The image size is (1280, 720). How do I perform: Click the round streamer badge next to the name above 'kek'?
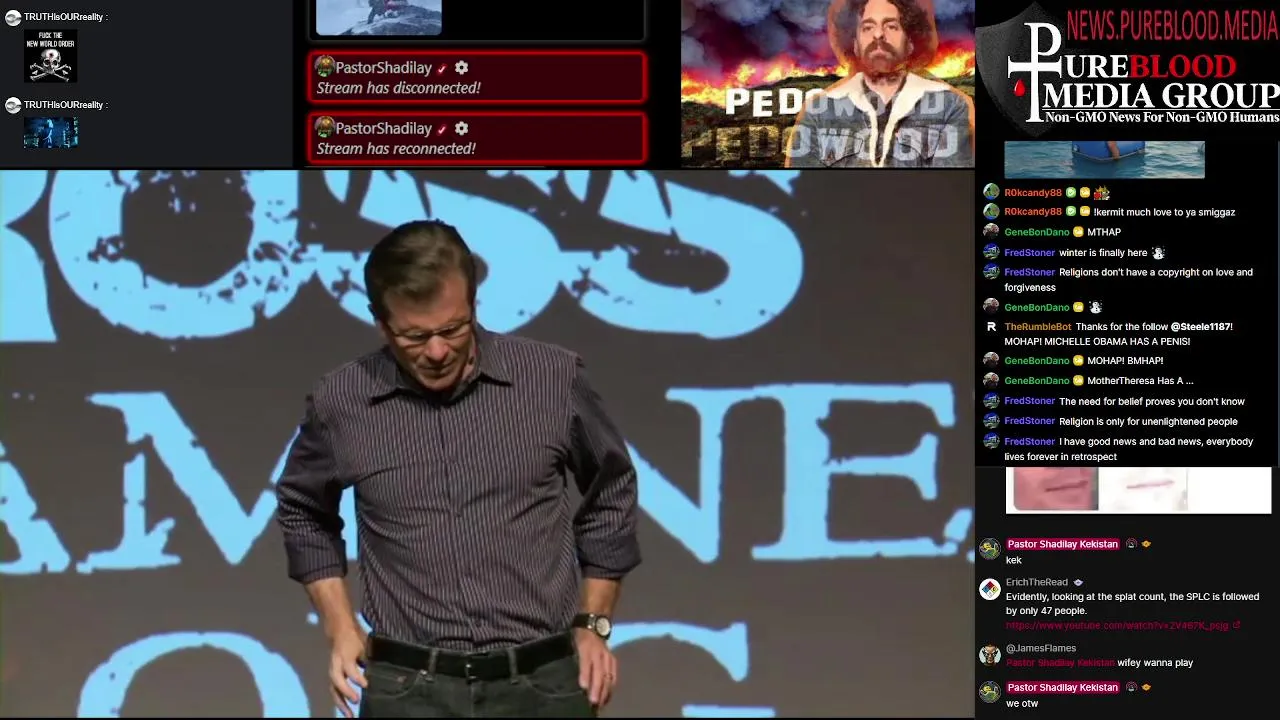1131,544
